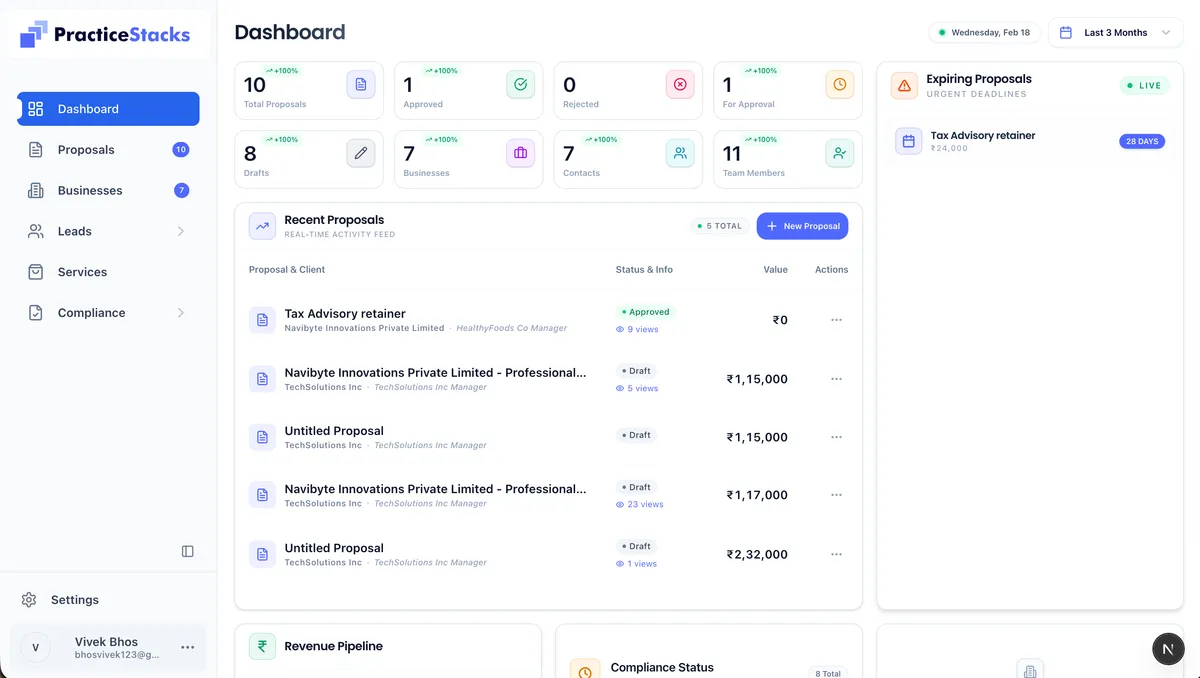1200x678 pixels.
Task: Click the green Approved checkmark icon
Action: [520, 85]
